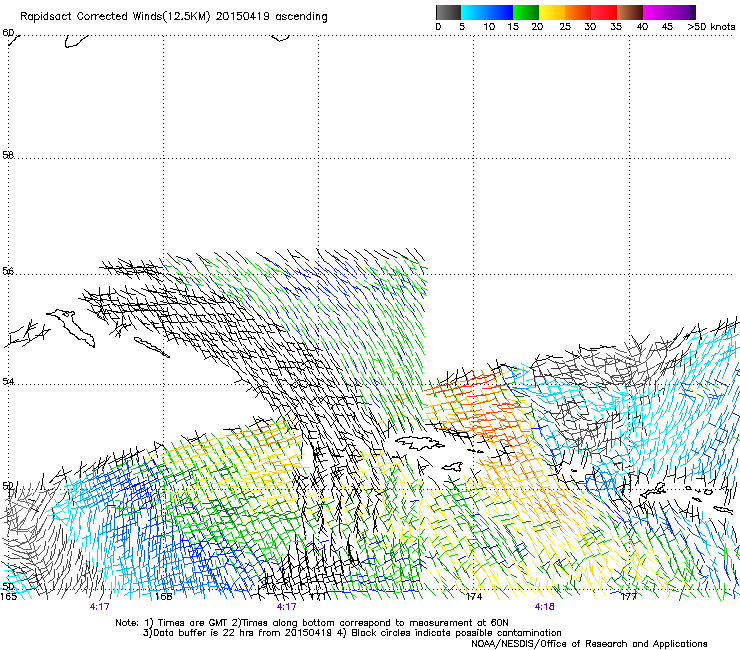Select the magenta 40-45 knots legend swatch
The image size is (740, 650).
point(669,12)
